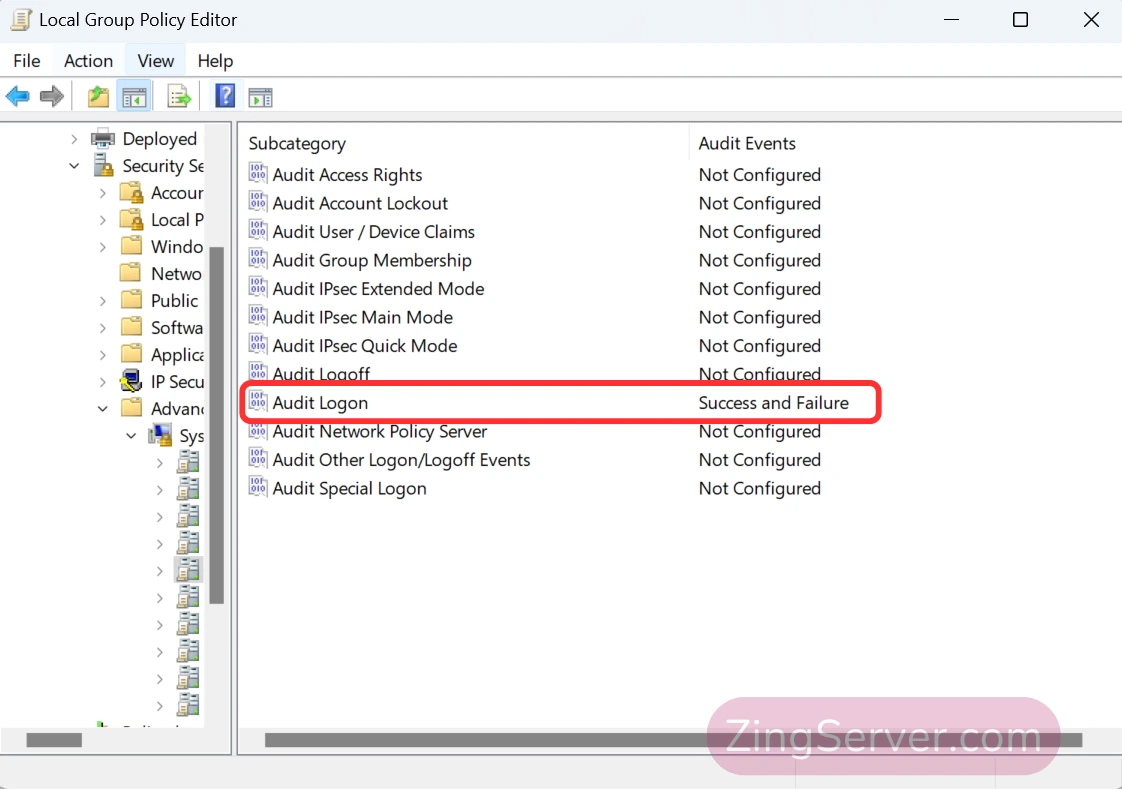Toggle the Show/Hide Action Pane icon
The image size is (1122, 789).
(x=260, y=96)
